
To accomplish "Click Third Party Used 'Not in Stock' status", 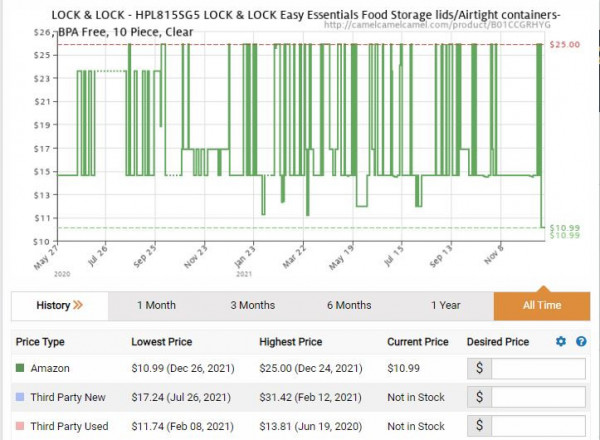I will click(416, 426).
